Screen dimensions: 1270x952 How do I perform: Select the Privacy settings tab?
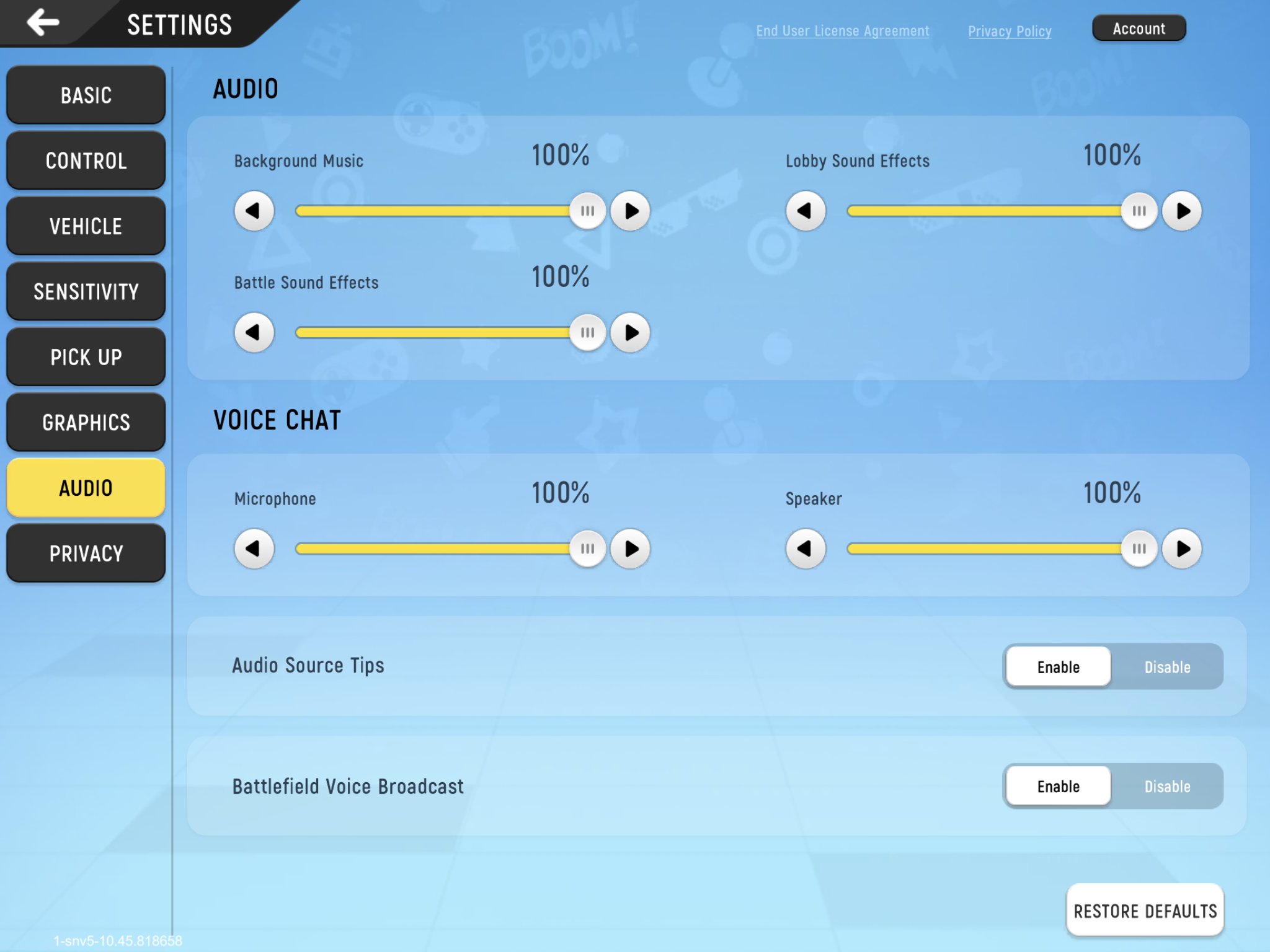pyautogui.click(x=86, y=553)
